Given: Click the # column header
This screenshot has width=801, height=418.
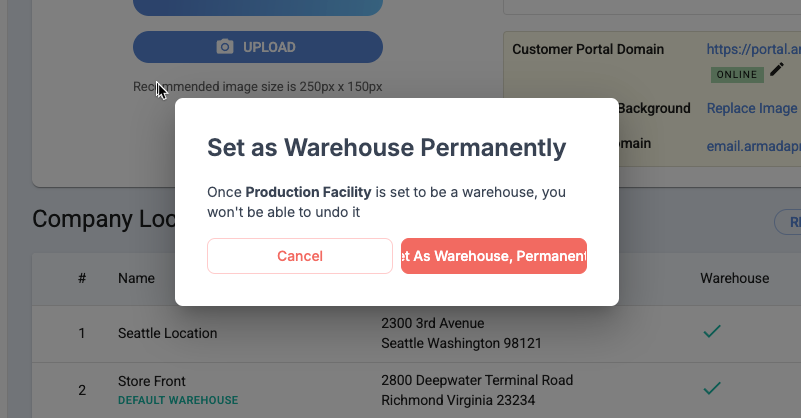Looking at the screenshot, I should (x=82, y=278).
